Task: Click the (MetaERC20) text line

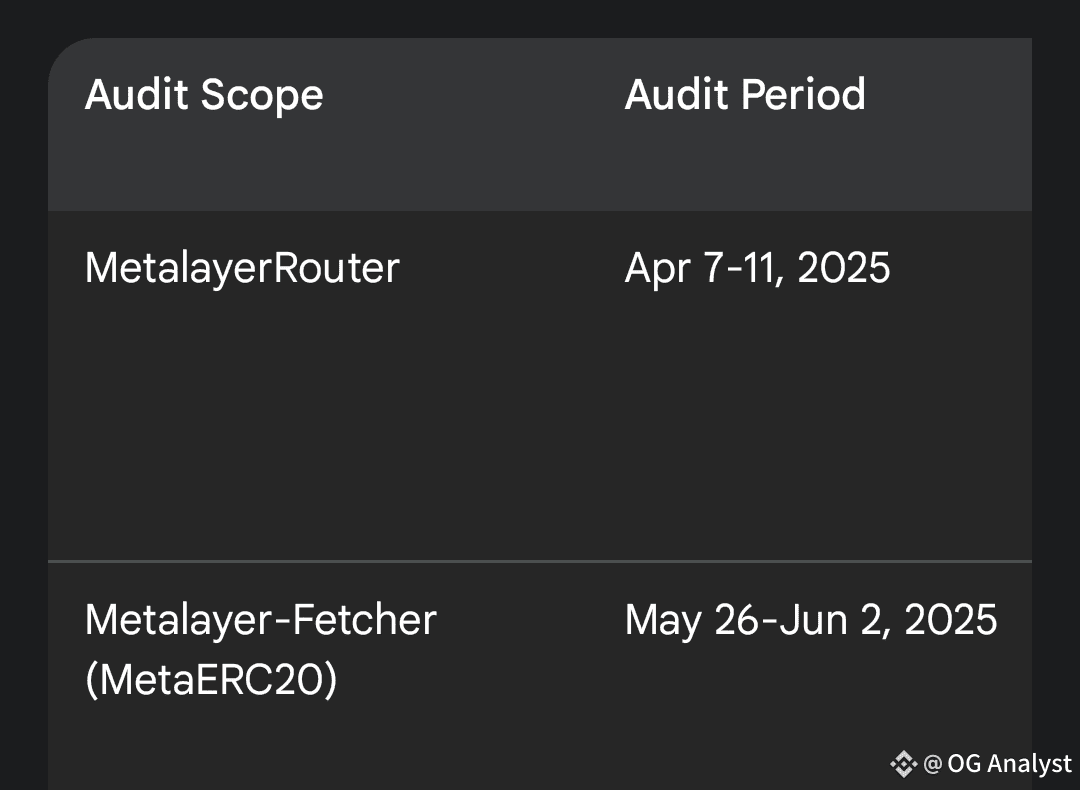Action: pyautogui.click(x=211, y=680)
